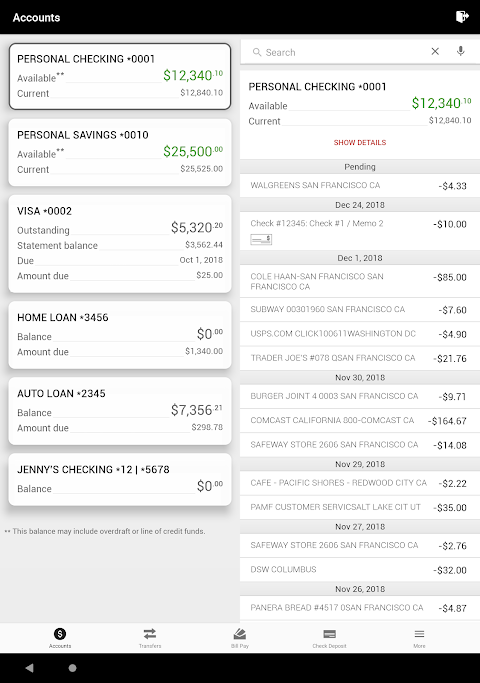
Task: Open the Check Deposit tab icon
Action: coord(329,634)
